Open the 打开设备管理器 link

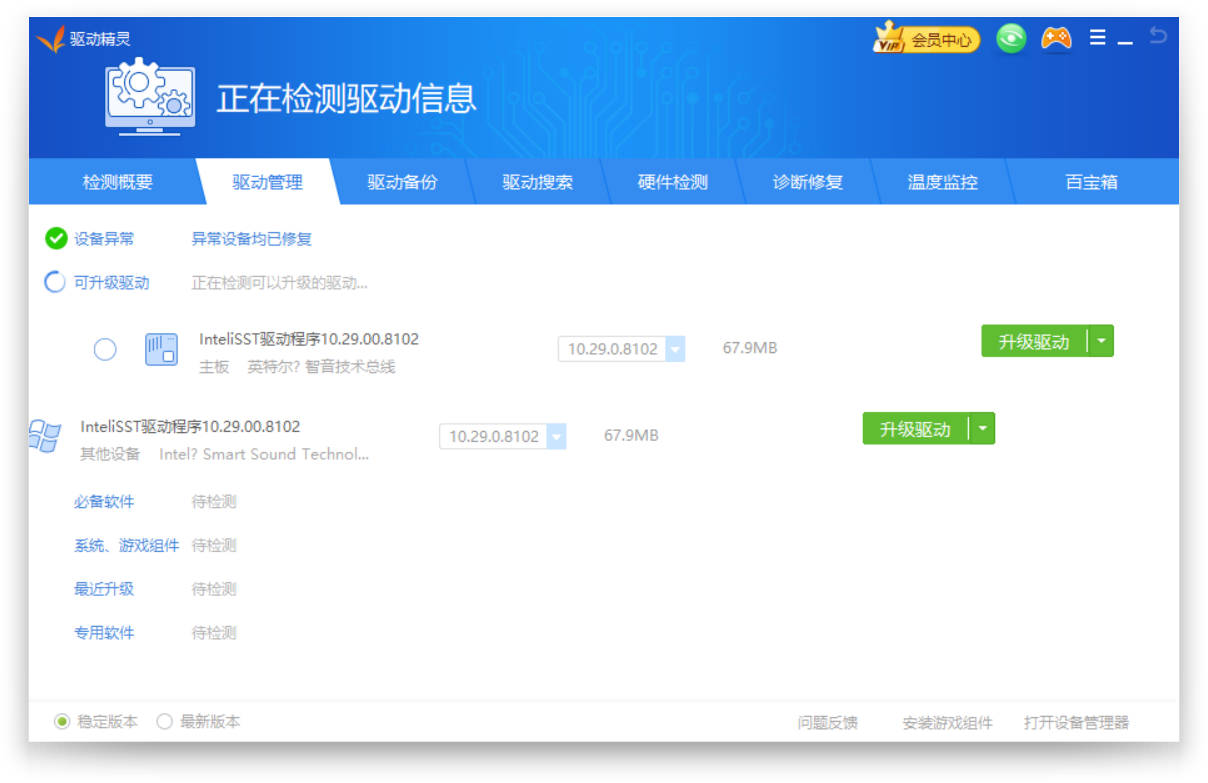1076,723
